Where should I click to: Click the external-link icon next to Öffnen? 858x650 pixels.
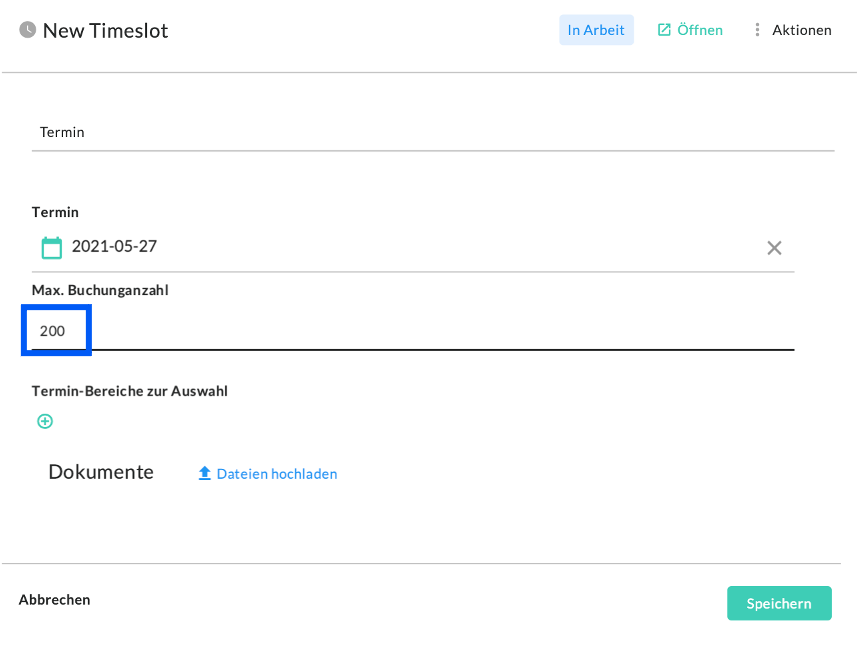tap(664, 30)
